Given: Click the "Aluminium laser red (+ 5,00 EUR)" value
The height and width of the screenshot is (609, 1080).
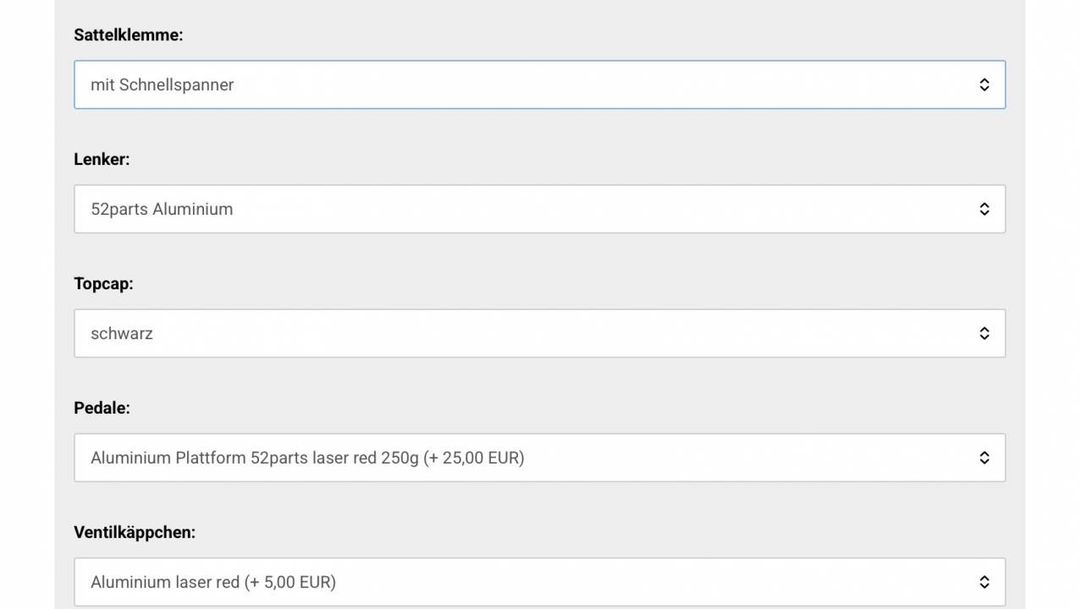Looking at the screenshot, I should tap(213, 582).
